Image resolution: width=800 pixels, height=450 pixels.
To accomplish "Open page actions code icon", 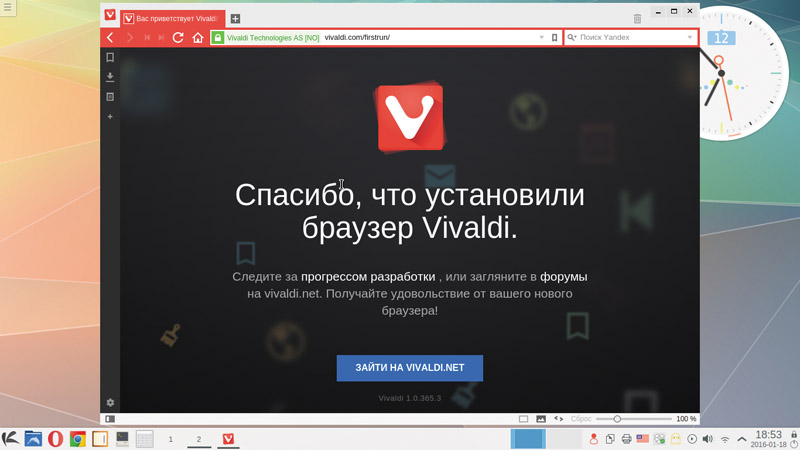I will tap(559, 419).
